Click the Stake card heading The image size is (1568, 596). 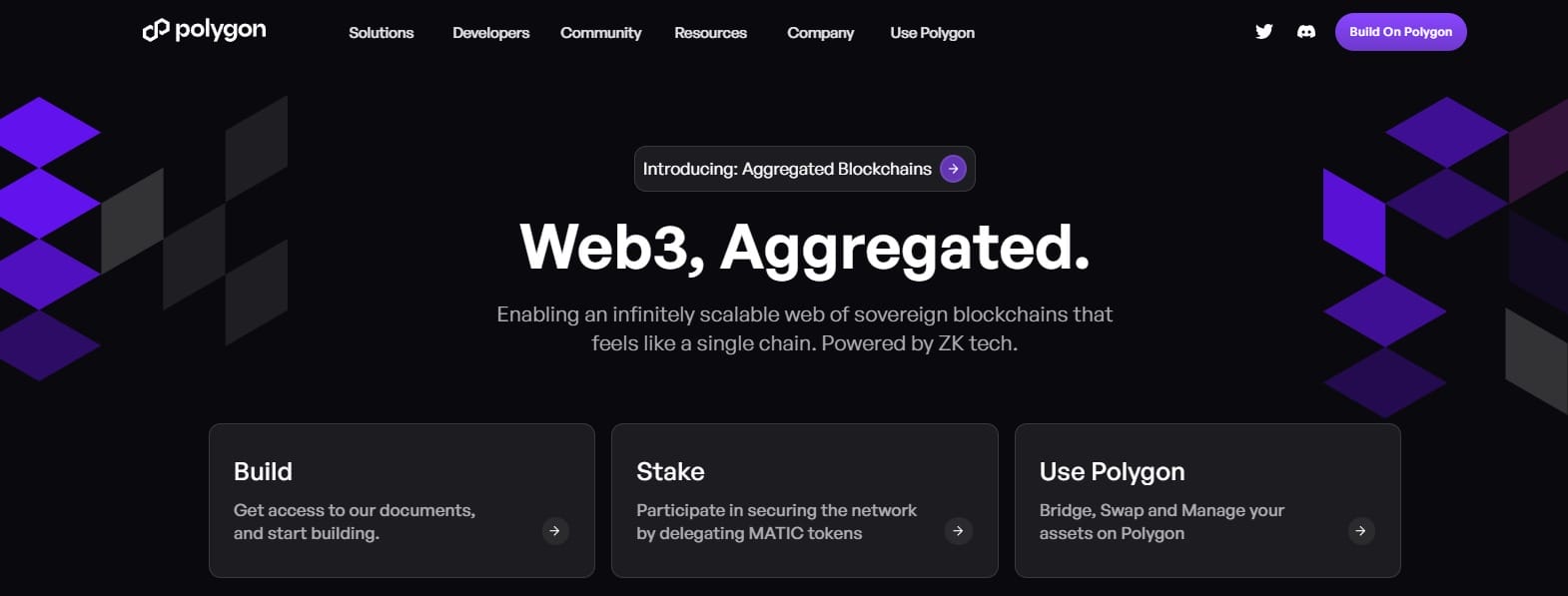click(x=670, y=471)
